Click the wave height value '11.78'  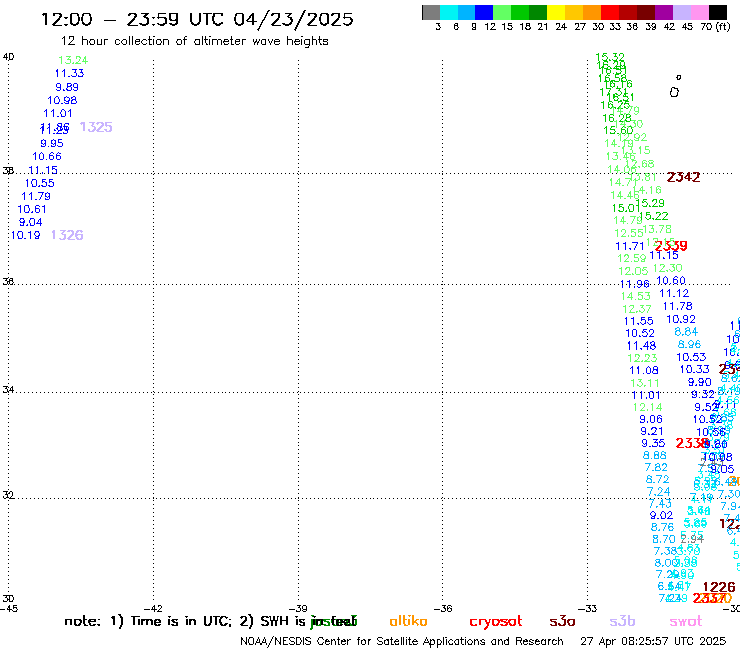[x=678, y=306]
